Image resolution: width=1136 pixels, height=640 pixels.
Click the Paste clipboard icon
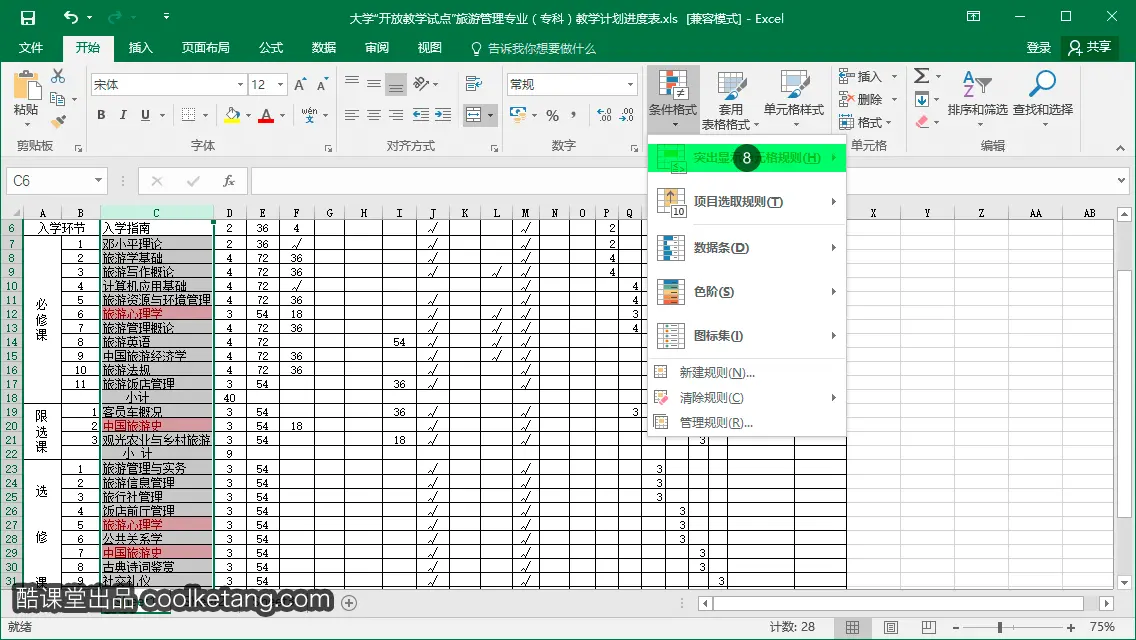coord(27,86)
